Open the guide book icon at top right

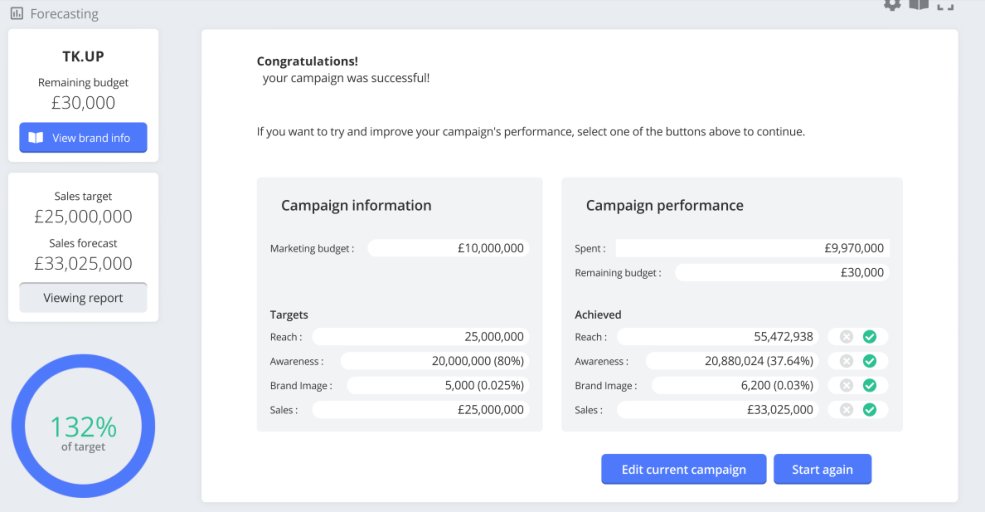pyautogui.click(x=919, y=4)
